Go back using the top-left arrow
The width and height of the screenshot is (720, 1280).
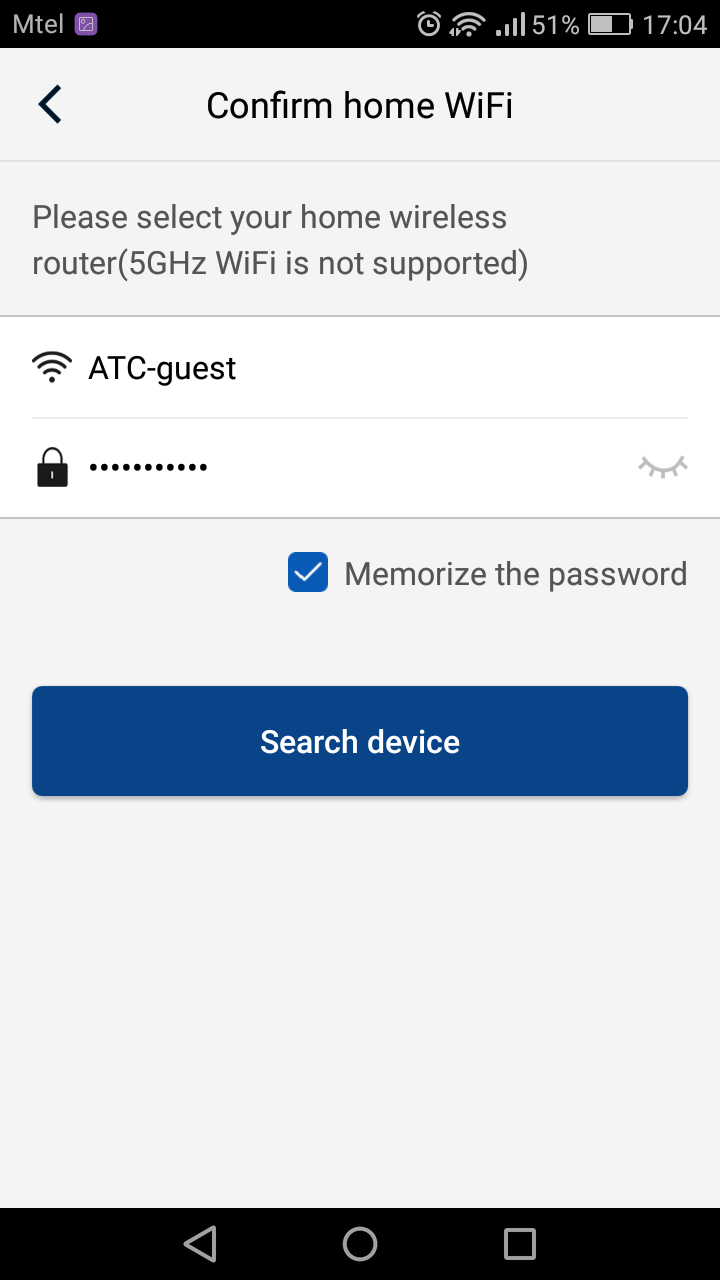point(50,105)
